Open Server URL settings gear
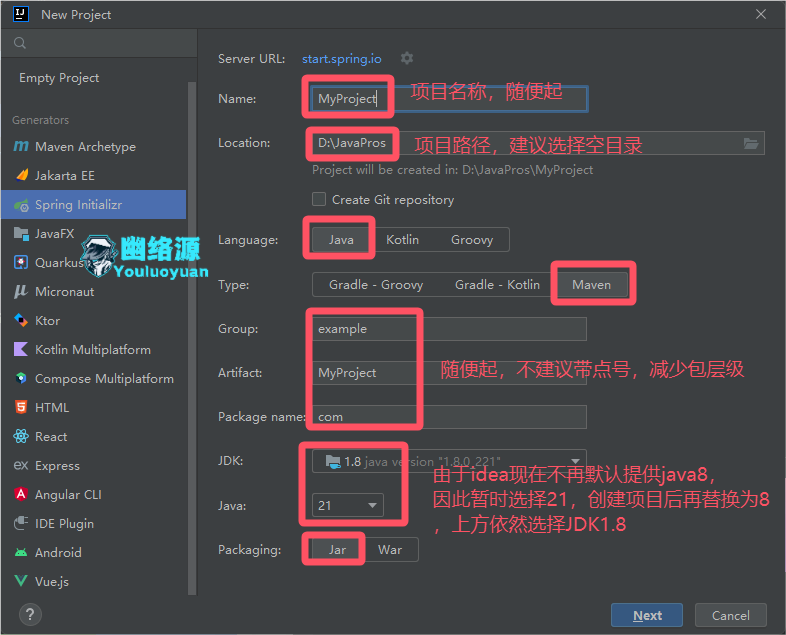786x635 pixels. pos(407,58)
